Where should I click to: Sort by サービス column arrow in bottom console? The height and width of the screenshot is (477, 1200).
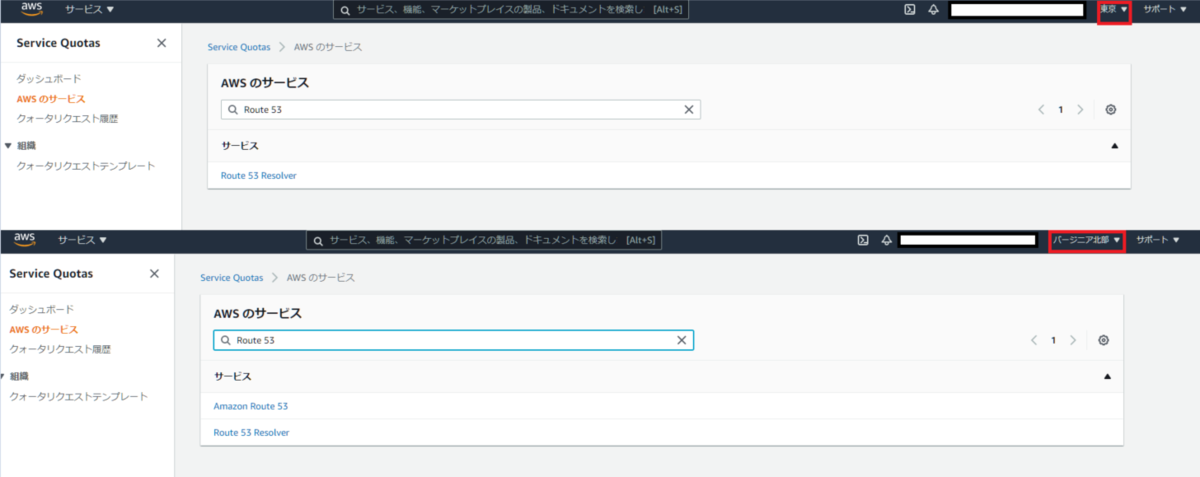1107,376
